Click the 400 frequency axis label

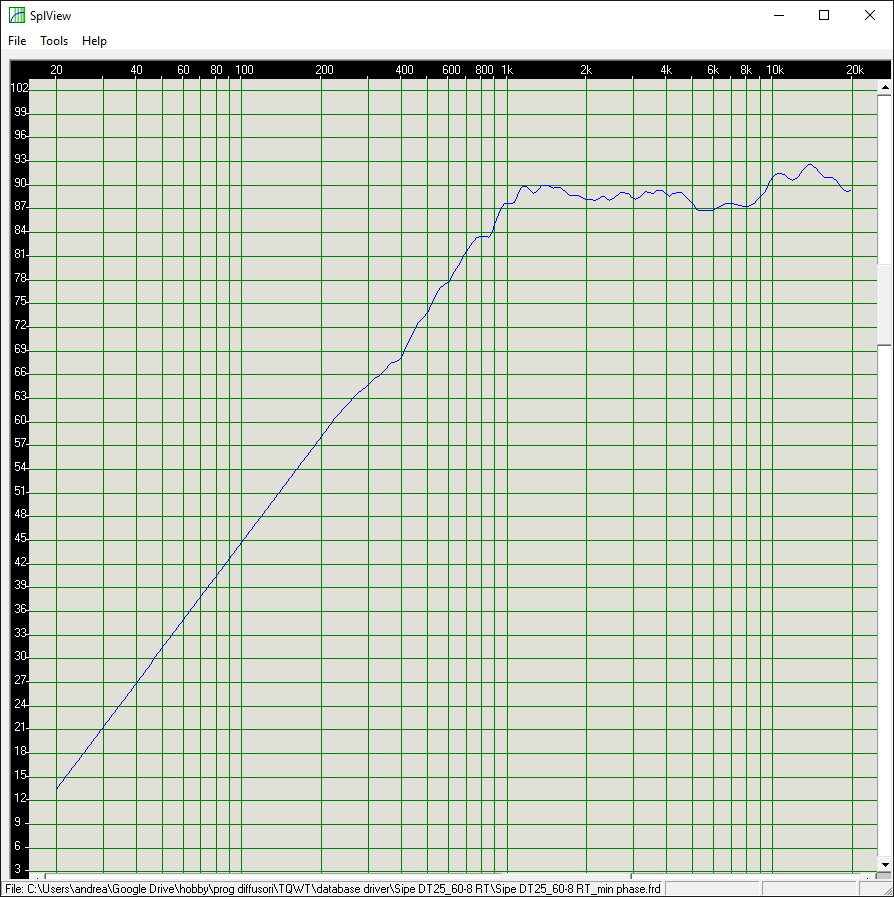pos(404,70)
